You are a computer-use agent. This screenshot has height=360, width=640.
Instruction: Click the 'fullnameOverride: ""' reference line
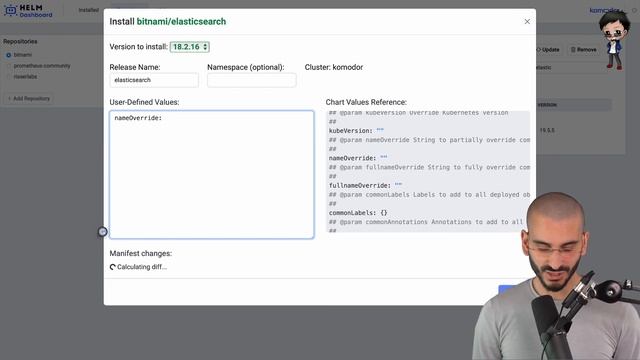(x=365, y=185)
